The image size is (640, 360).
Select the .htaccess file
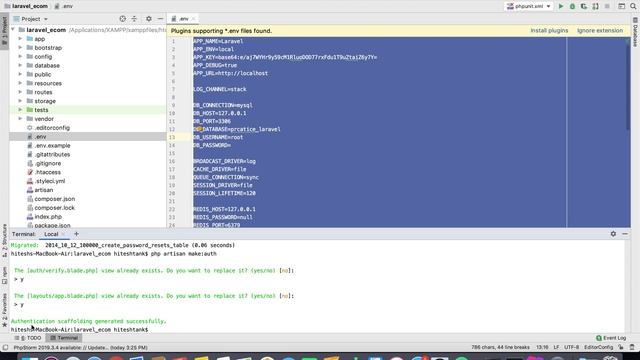(x=47, y=172)
